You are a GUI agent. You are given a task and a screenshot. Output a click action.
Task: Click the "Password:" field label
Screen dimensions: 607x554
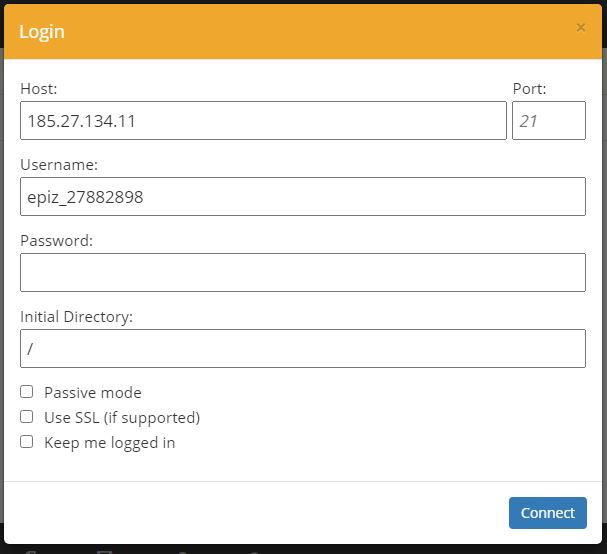pyautogui.click(x=57, y=241)
